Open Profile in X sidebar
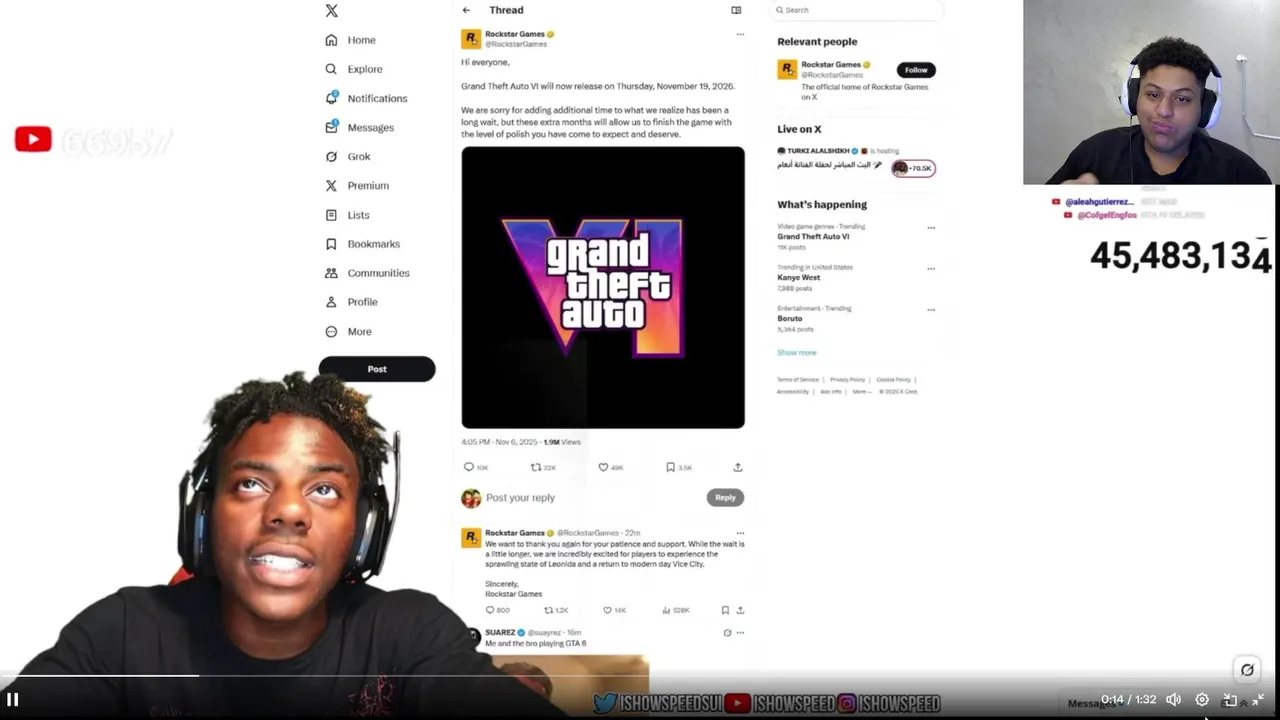Viewport: 1280px width, 720px height. tap(351, 302)
